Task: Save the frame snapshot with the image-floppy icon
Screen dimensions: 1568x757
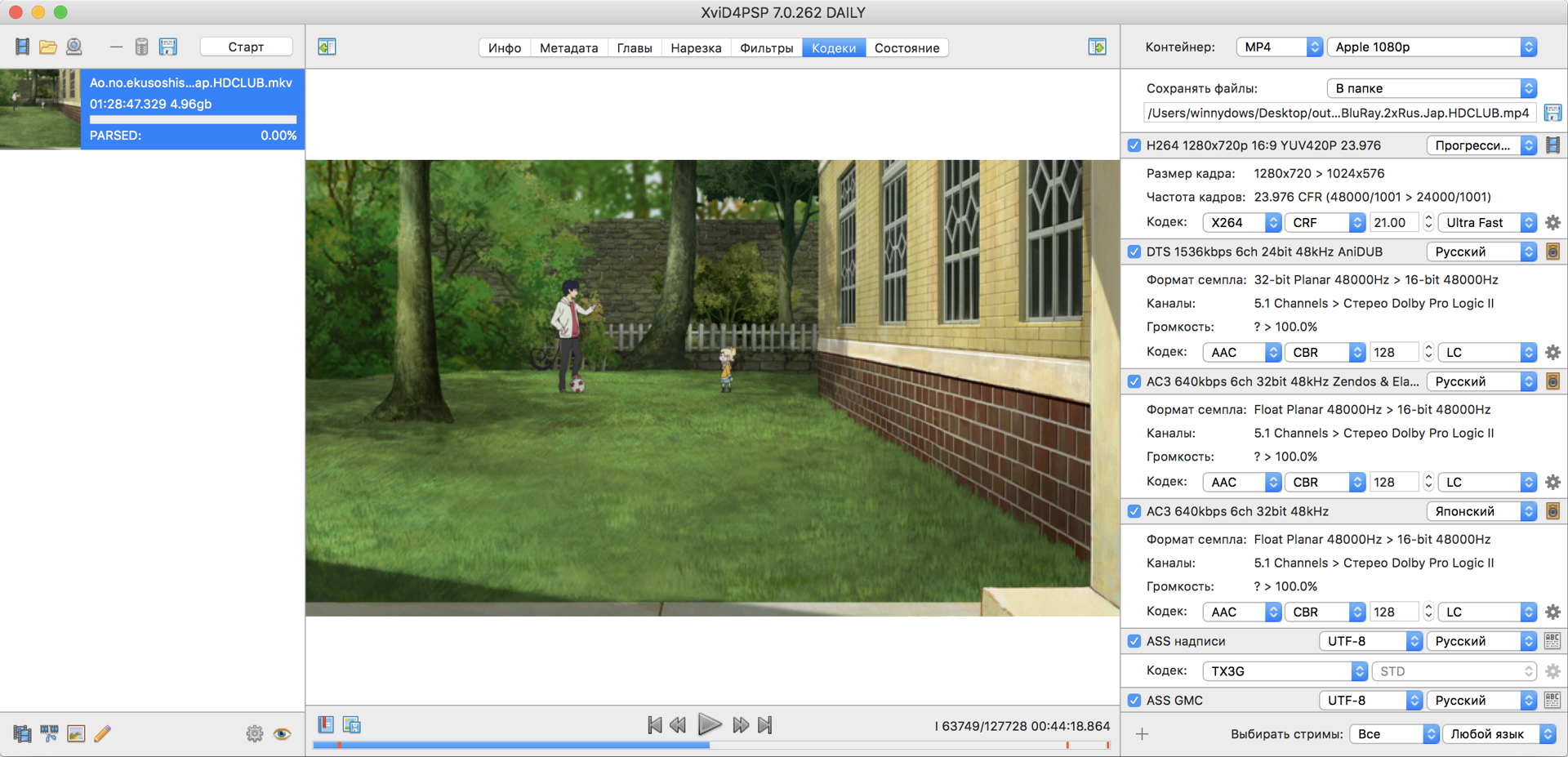Action: click(352, 724)
